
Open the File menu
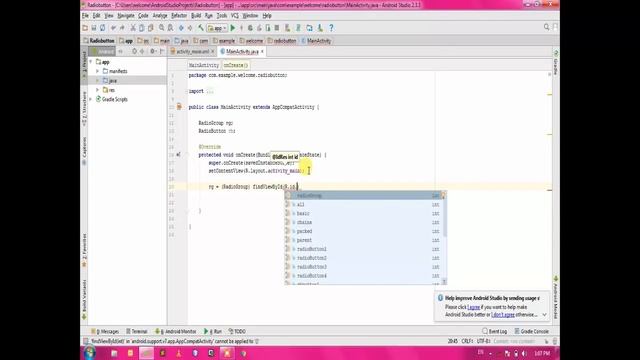click(85, 16)
